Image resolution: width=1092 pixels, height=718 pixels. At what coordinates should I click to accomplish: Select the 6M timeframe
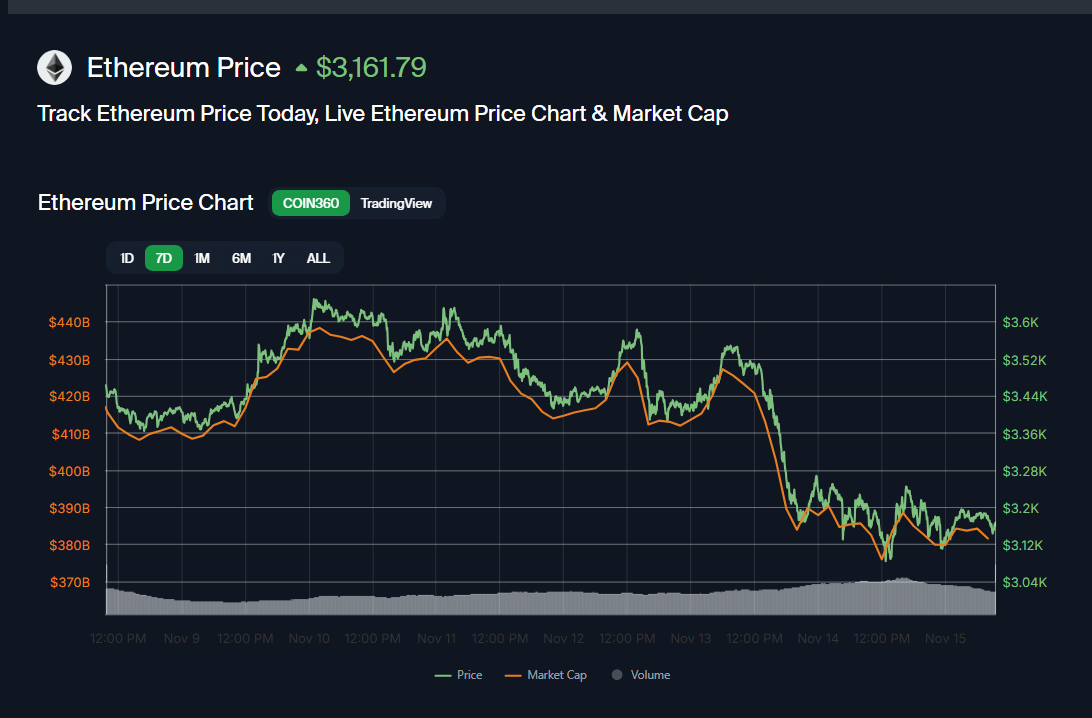240,258
